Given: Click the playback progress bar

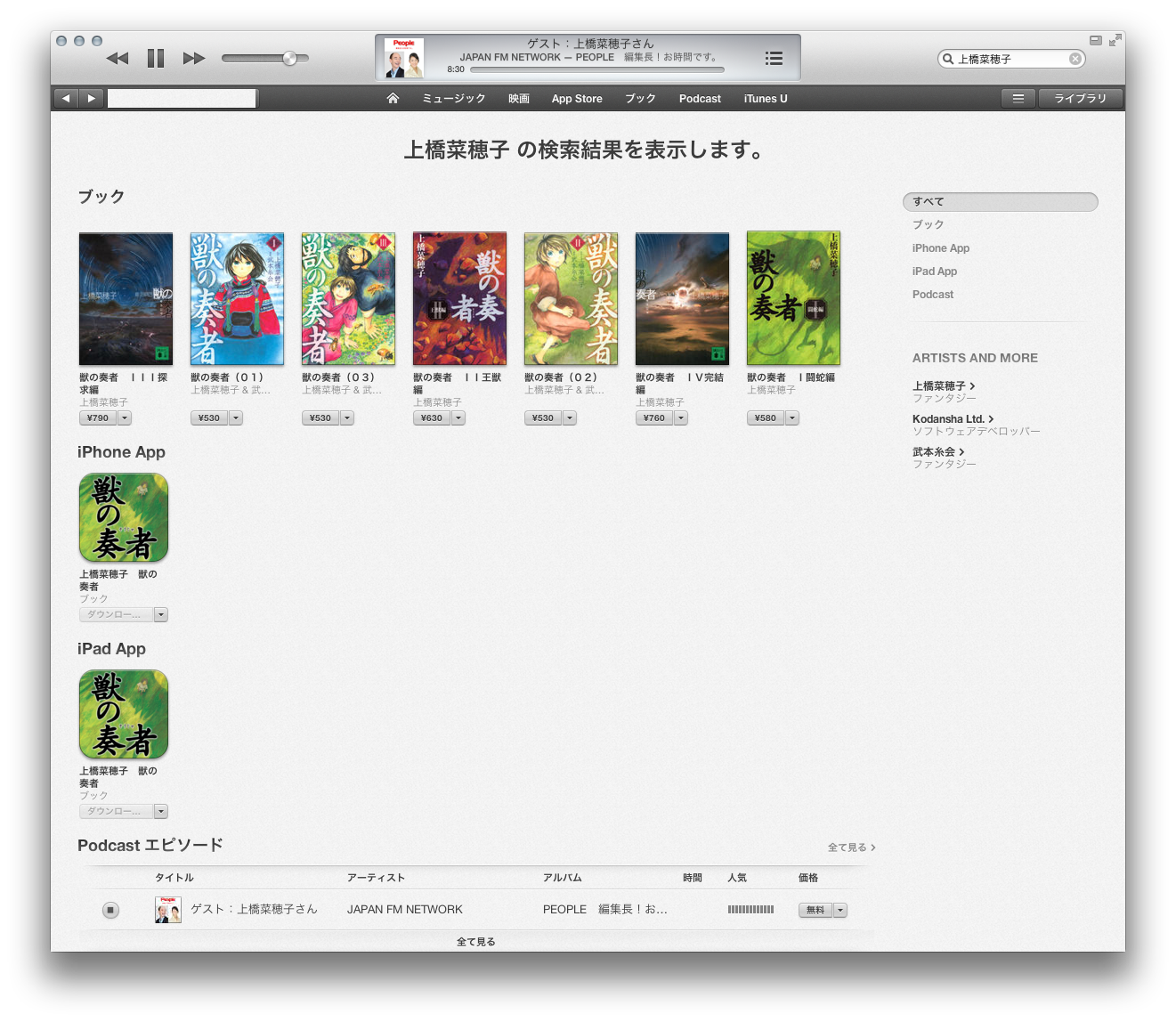Looking at the screenshot, I should coord(596,69).
